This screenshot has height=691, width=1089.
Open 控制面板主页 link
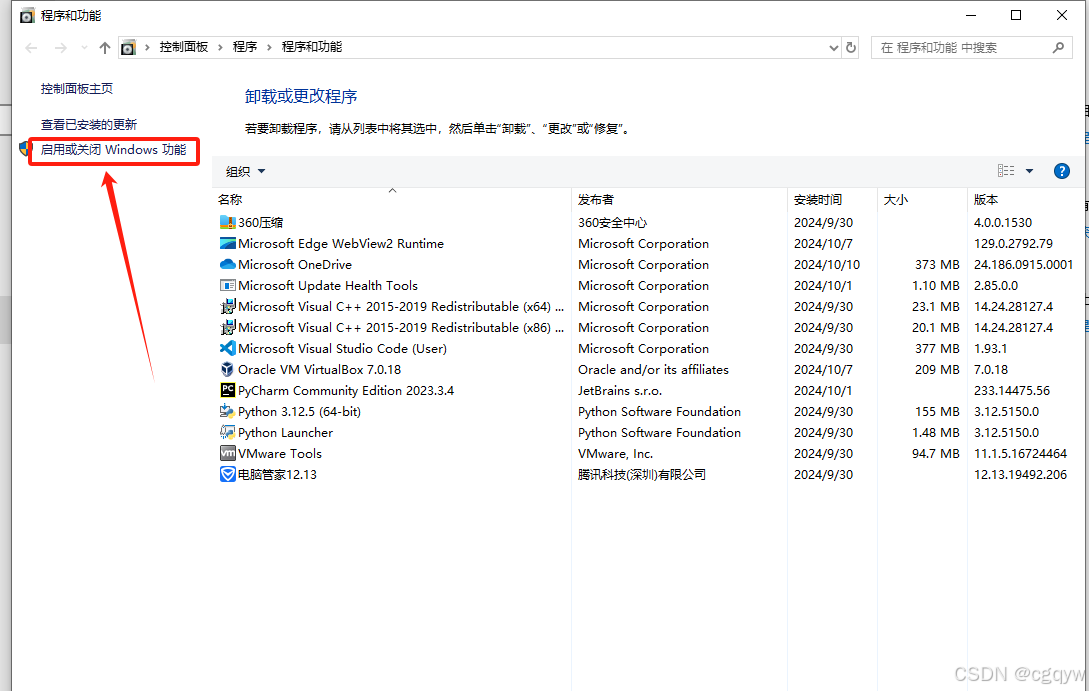[76, 88]
